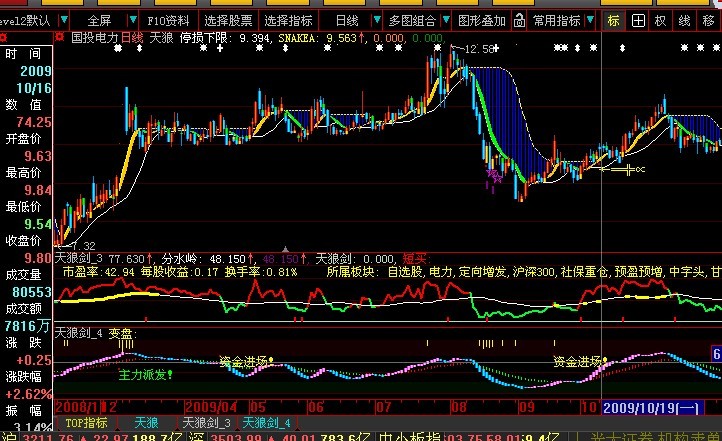Click the 定向增发 sector label
This screenshot has width=722, height=441.
tap(483, 272)
